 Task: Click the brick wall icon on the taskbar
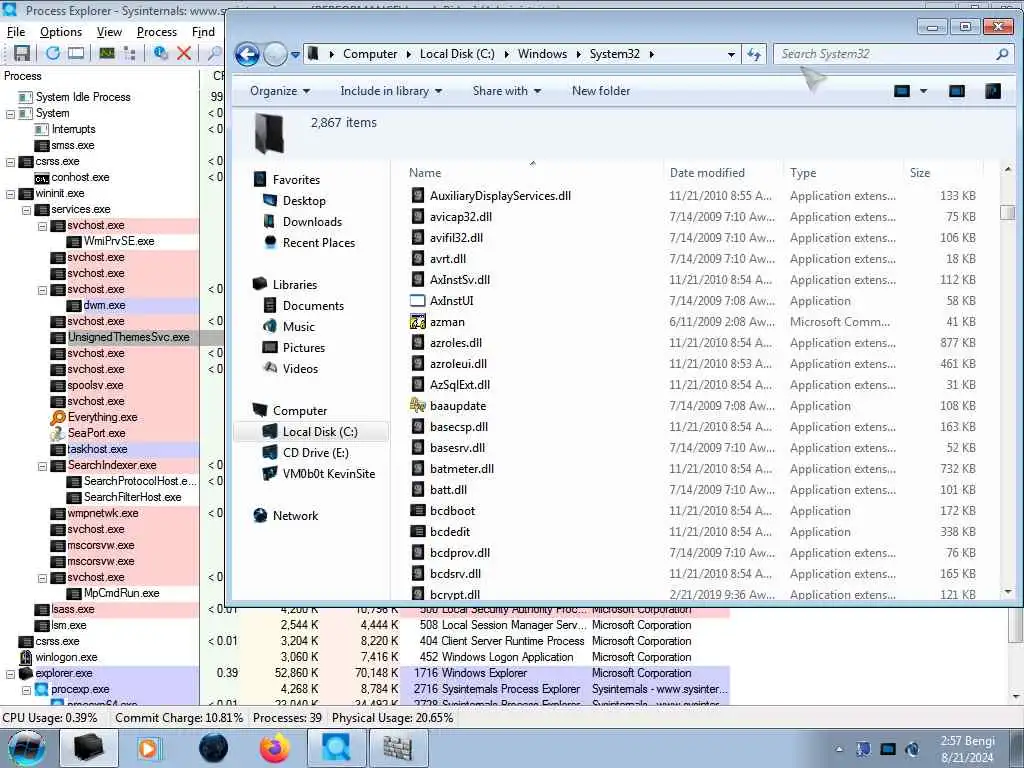pyautogui.click(x=398, y=748)
